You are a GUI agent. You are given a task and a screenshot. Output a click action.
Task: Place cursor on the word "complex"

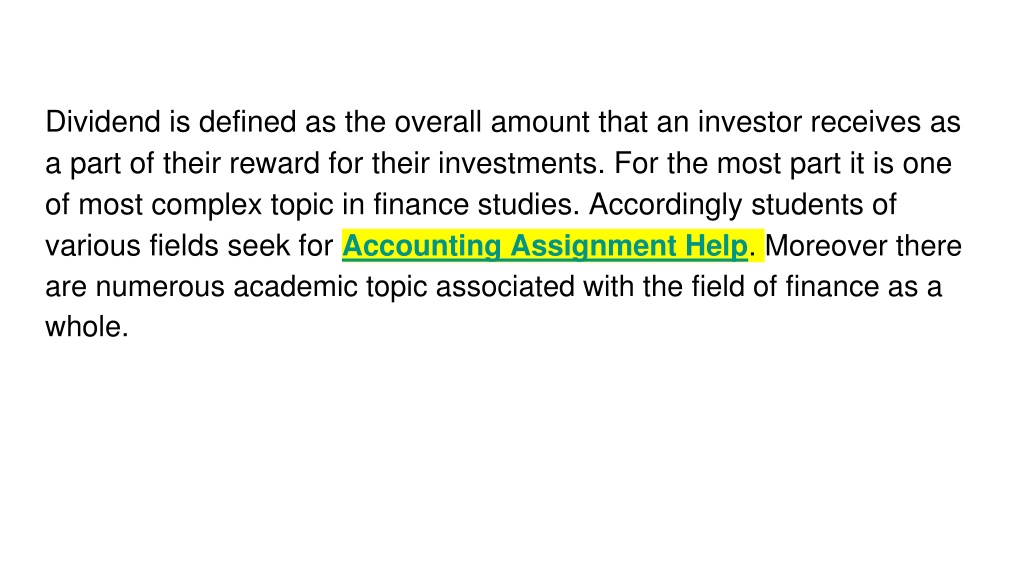pos(206,204)
